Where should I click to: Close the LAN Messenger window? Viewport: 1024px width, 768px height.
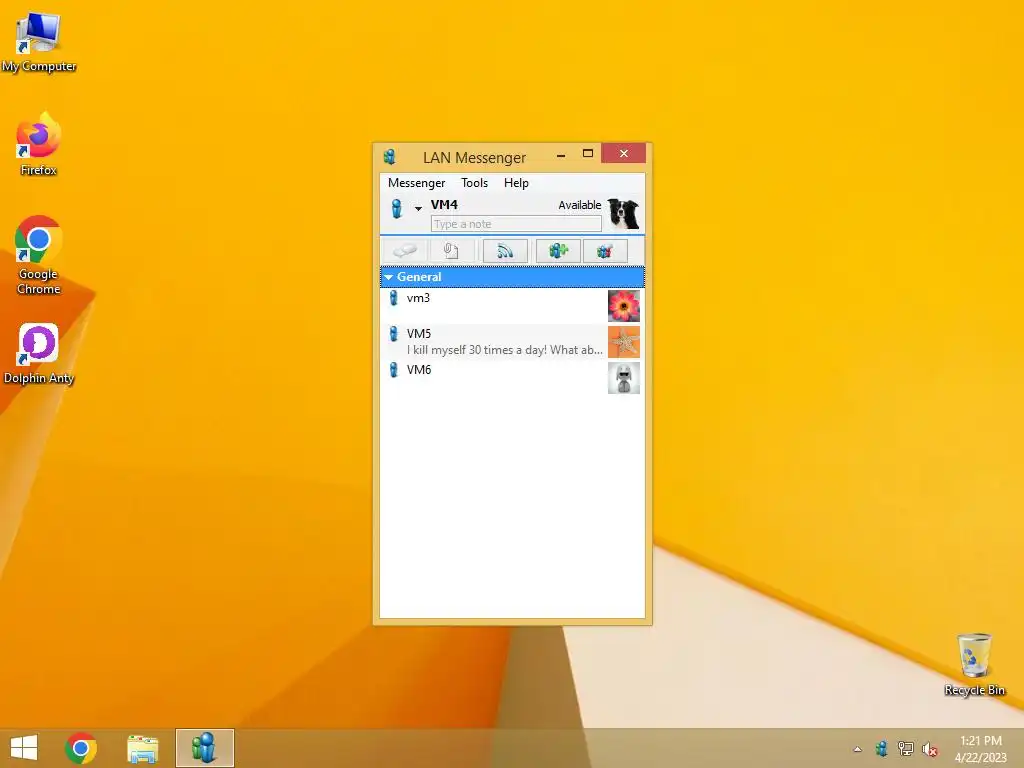point(624,153)
